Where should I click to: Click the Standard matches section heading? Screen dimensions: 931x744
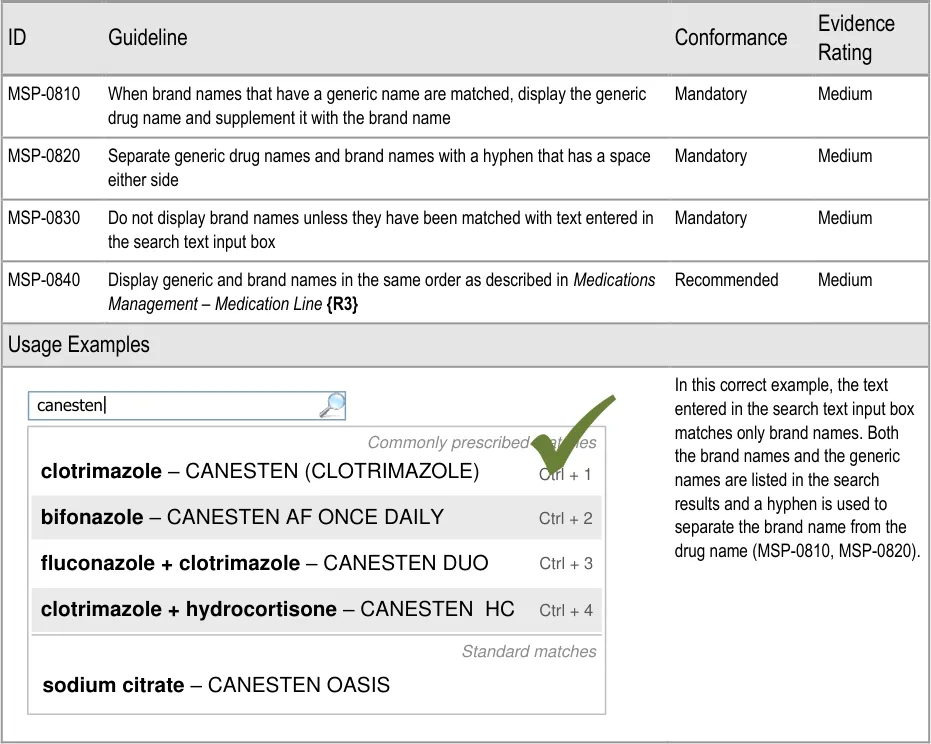click(528, 652)
